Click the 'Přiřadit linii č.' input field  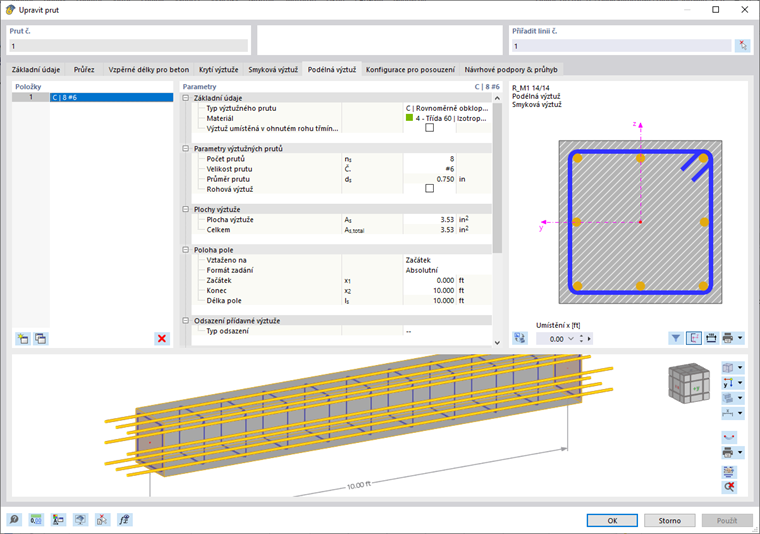[x=622, y=46]
